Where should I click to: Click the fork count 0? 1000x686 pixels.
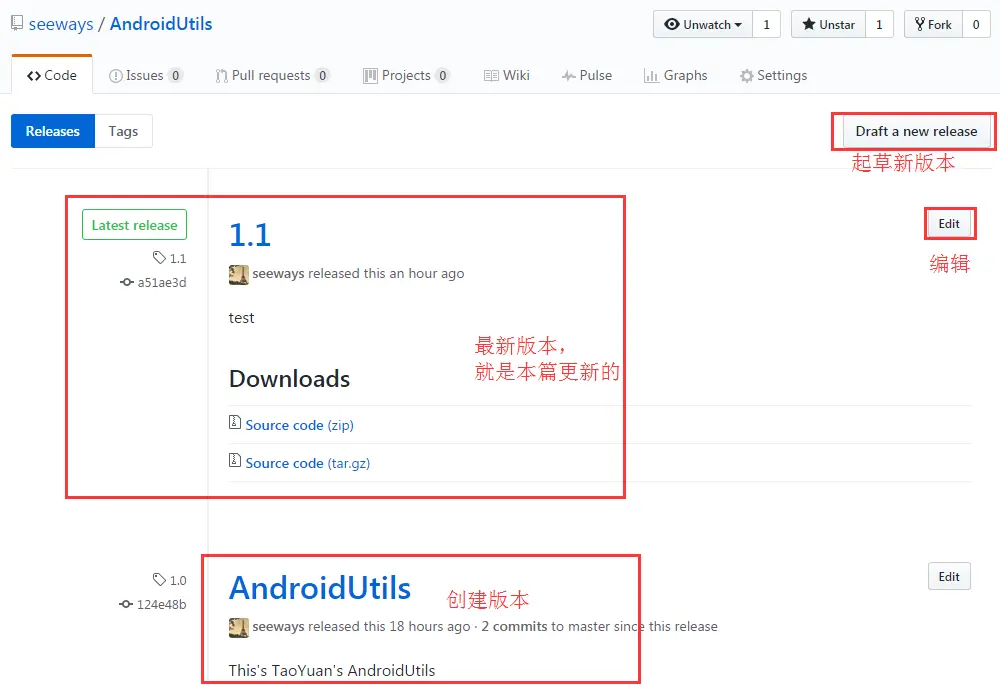pos(976,24)
